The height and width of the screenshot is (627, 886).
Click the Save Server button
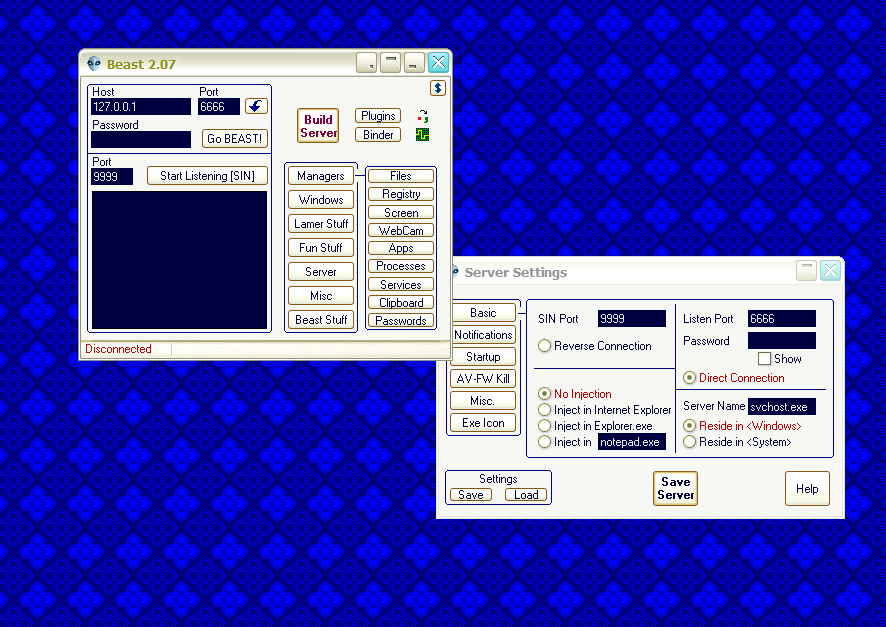click(x=675, y=488)
